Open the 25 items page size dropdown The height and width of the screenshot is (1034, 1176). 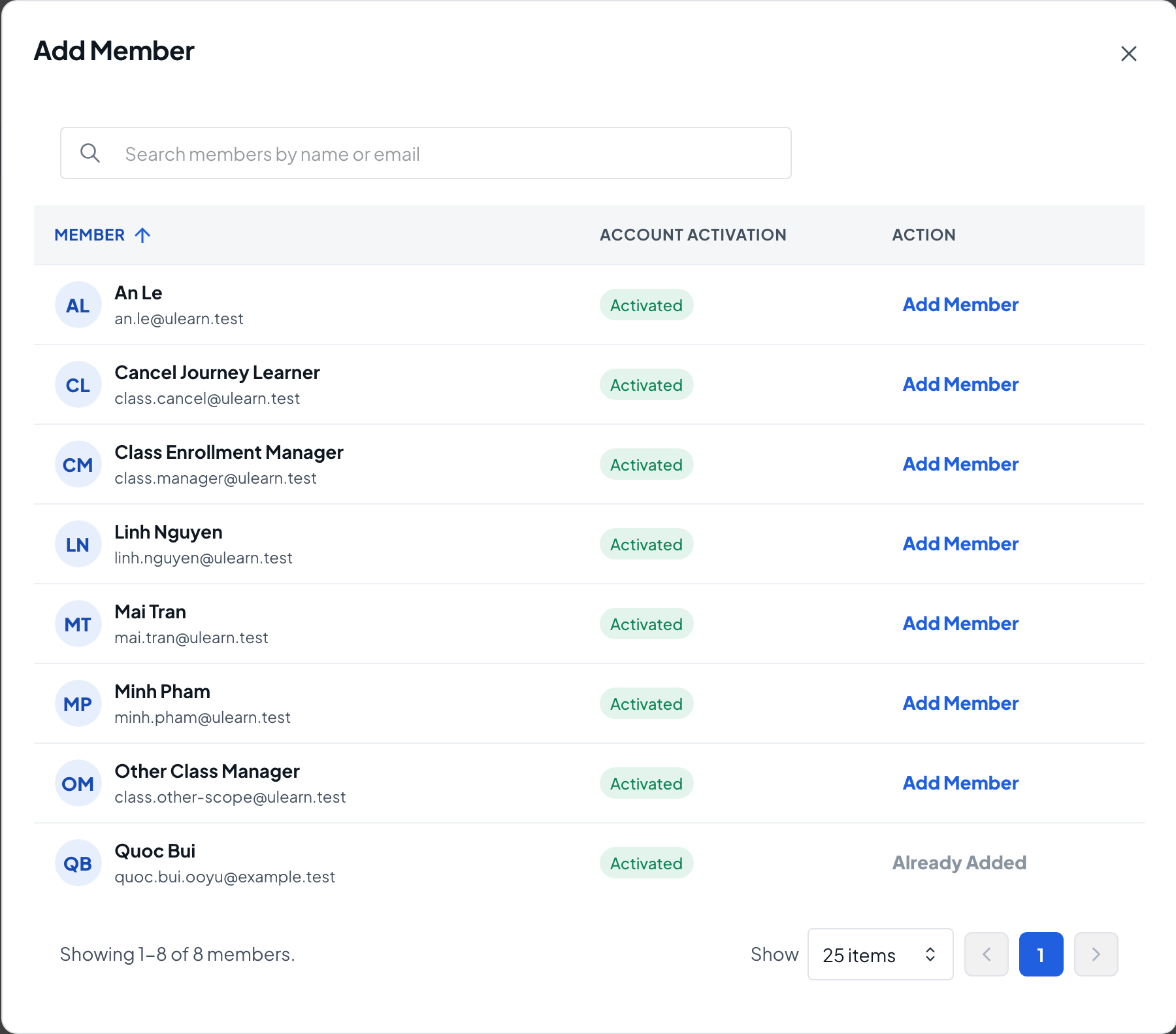pyautogui.click(x=880, y=954)
